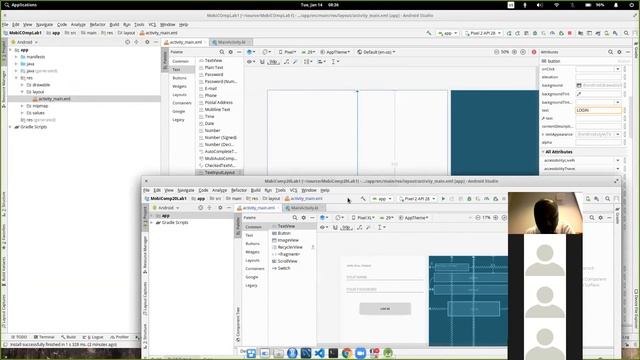The image size is (640, 360).
Task: Toggle the magnet autoconnect in back design toolbar
Action: (262, 62)
